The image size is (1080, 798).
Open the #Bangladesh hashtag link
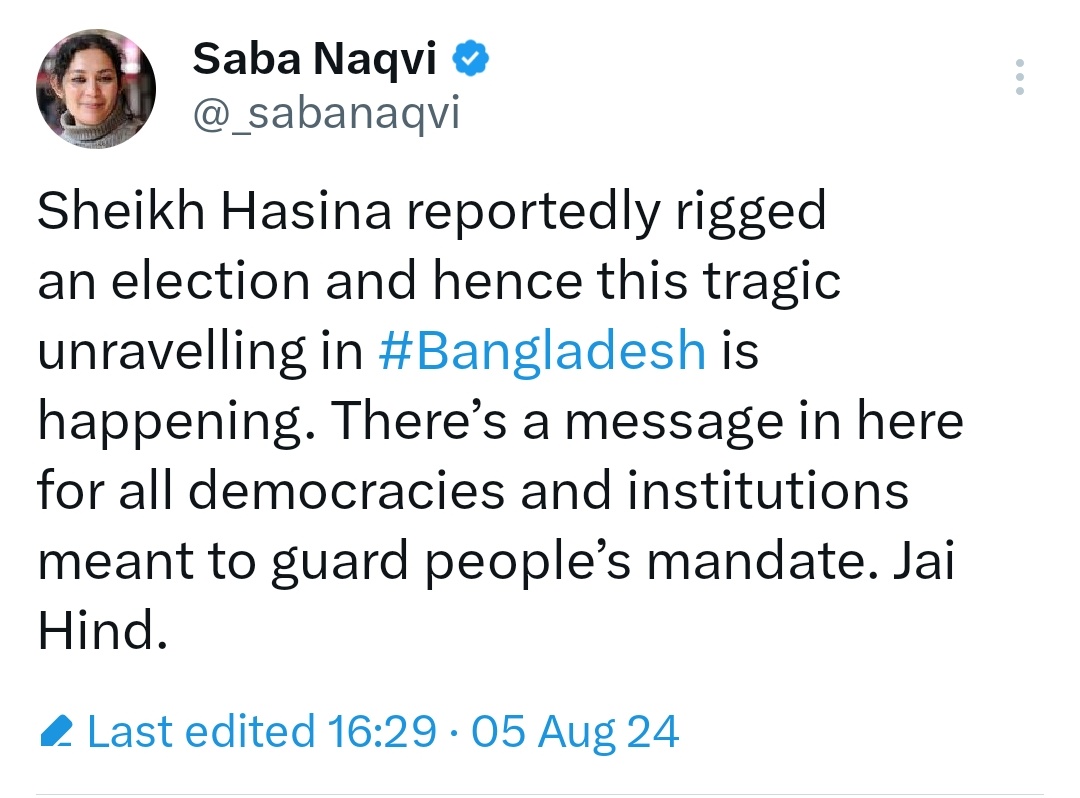click(x=544, y=353)
